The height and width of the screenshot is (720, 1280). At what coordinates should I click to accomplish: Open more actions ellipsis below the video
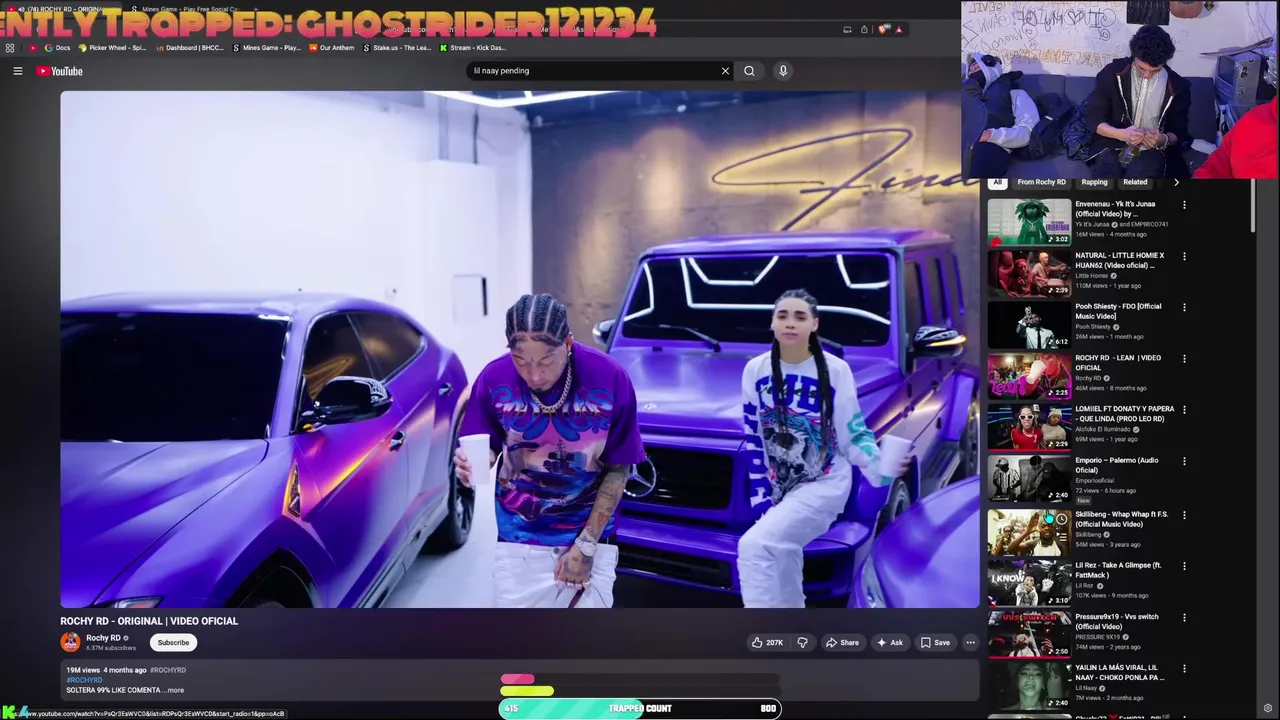click(x=970, y=643)
